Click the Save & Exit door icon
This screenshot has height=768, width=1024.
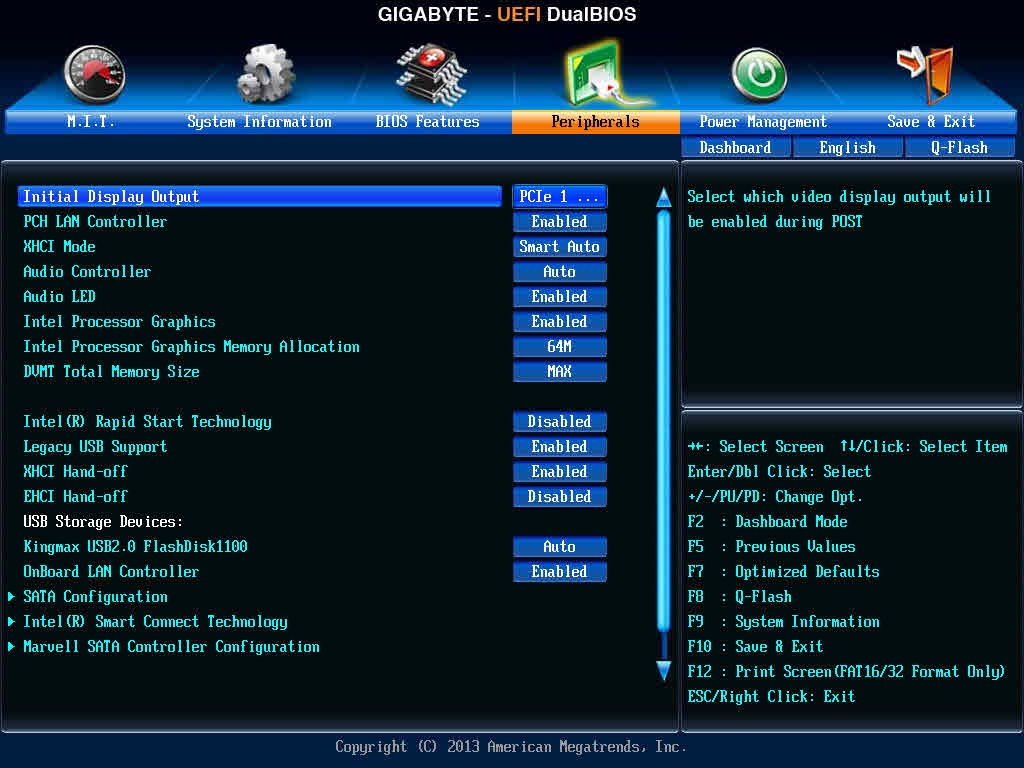[x=926, y=74]
